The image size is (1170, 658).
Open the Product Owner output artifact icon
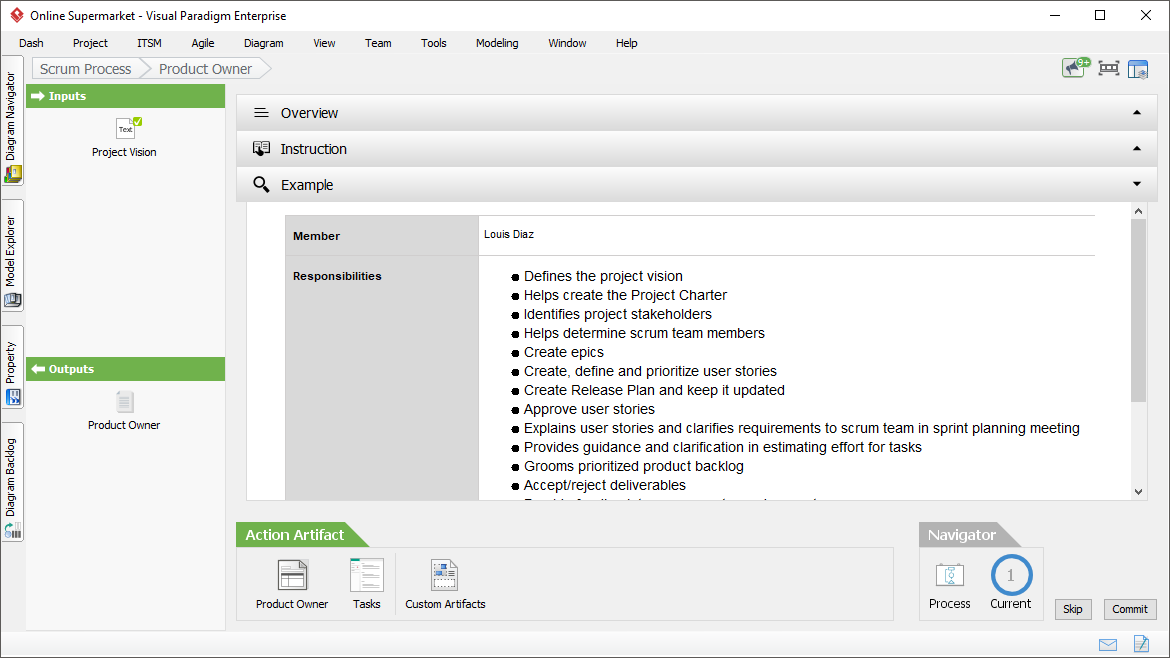tap(125, 402)
